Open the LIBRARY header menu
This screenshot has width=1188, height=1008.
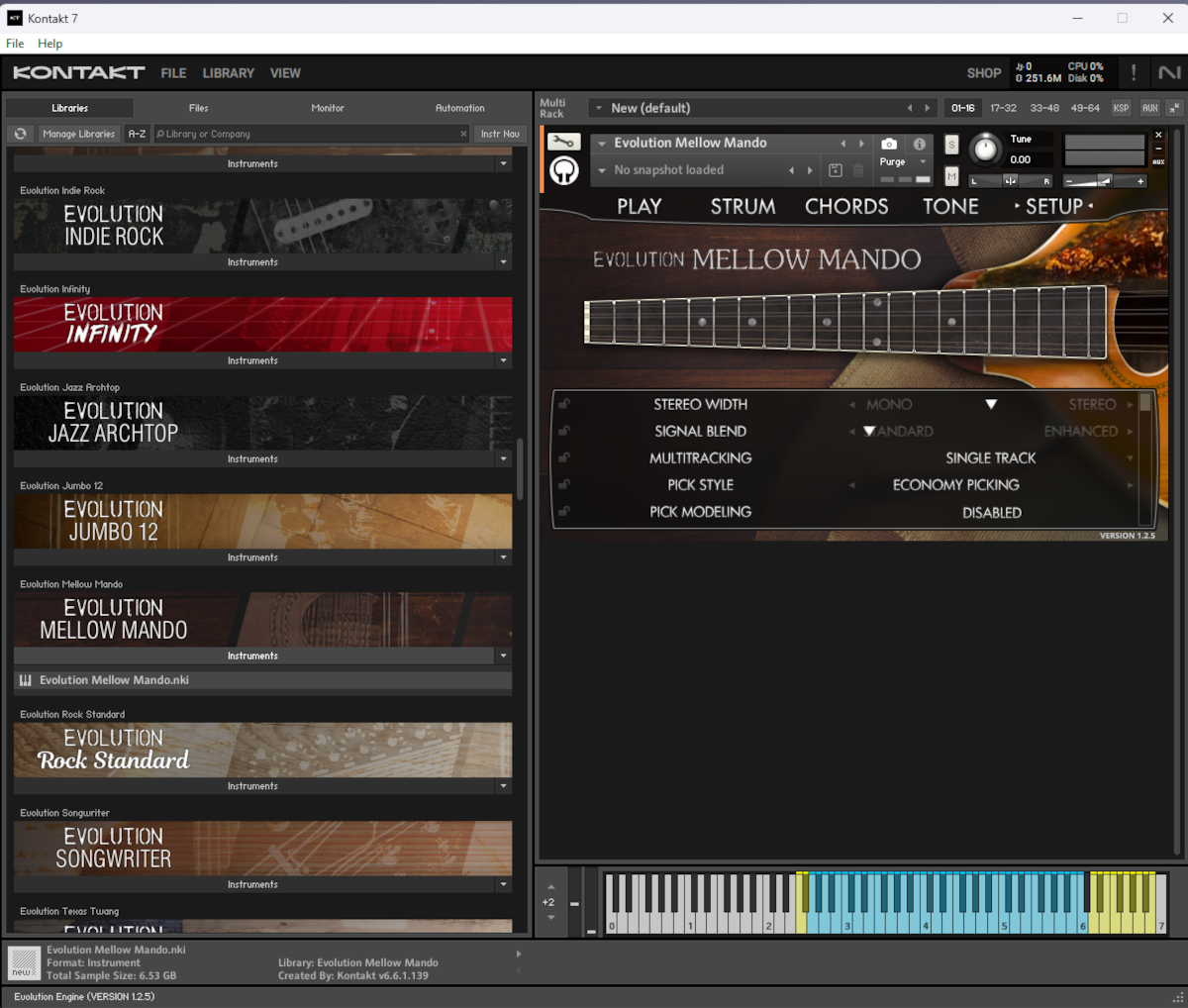(229, 73)
